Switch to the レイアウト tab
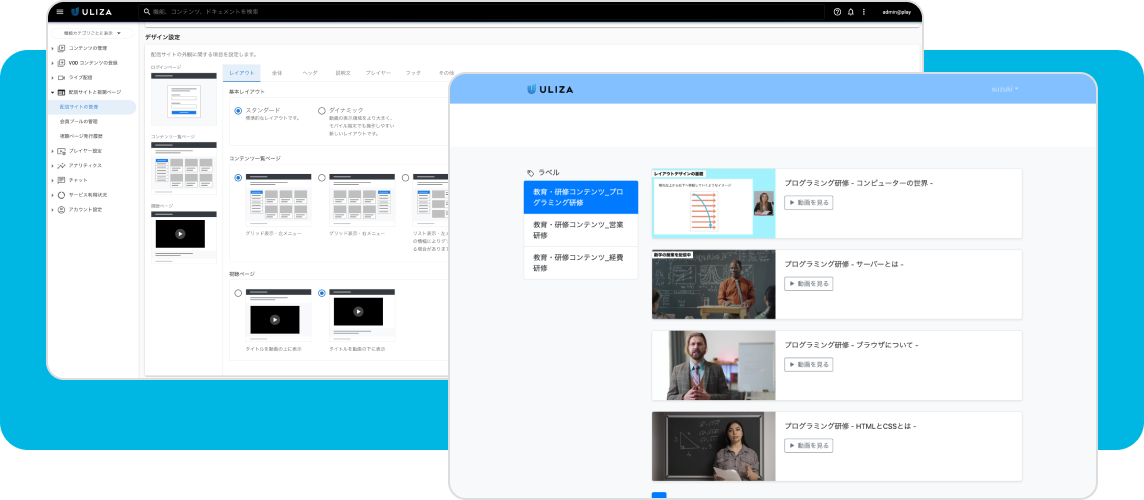 [x=241, y=73]
